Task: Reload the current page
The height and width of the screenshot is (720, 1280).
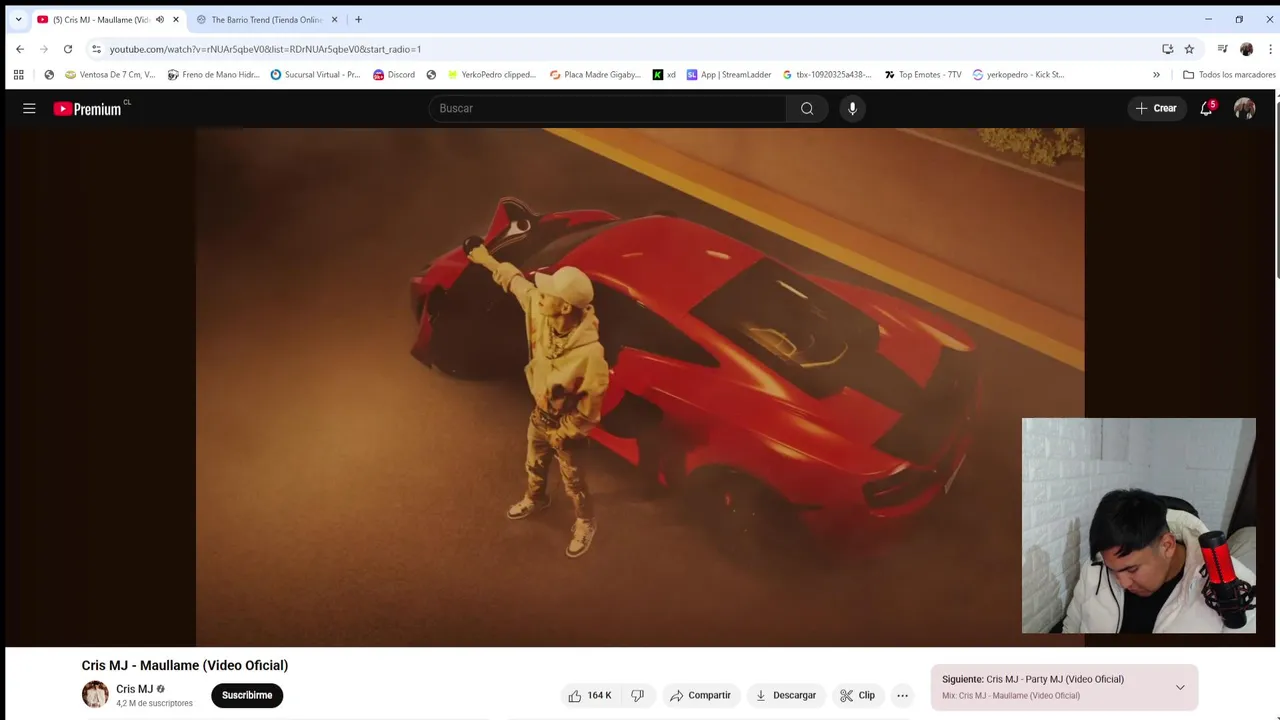Action: [x=67, y=49]
